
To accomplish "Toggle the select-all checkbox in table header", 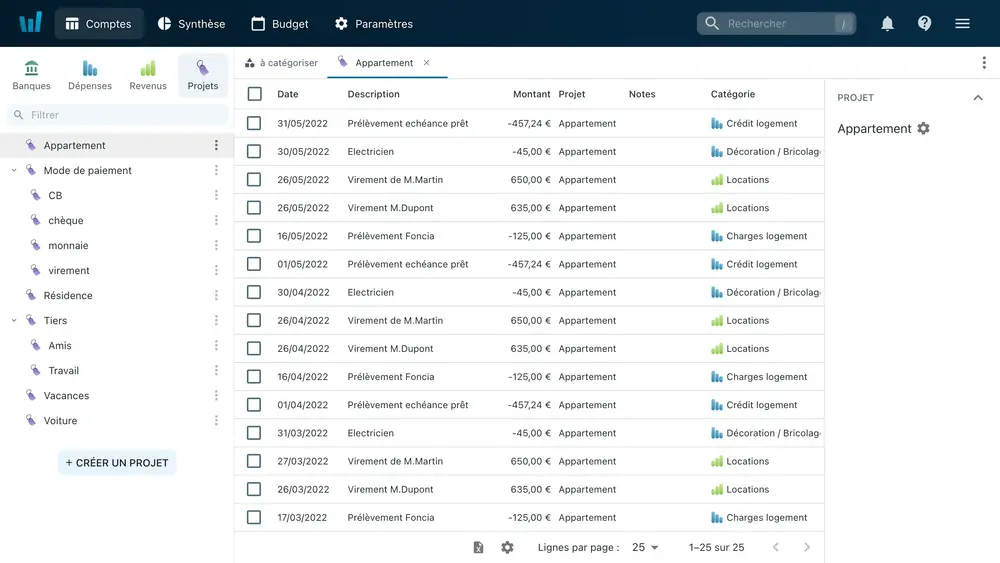I will point(254,94).
